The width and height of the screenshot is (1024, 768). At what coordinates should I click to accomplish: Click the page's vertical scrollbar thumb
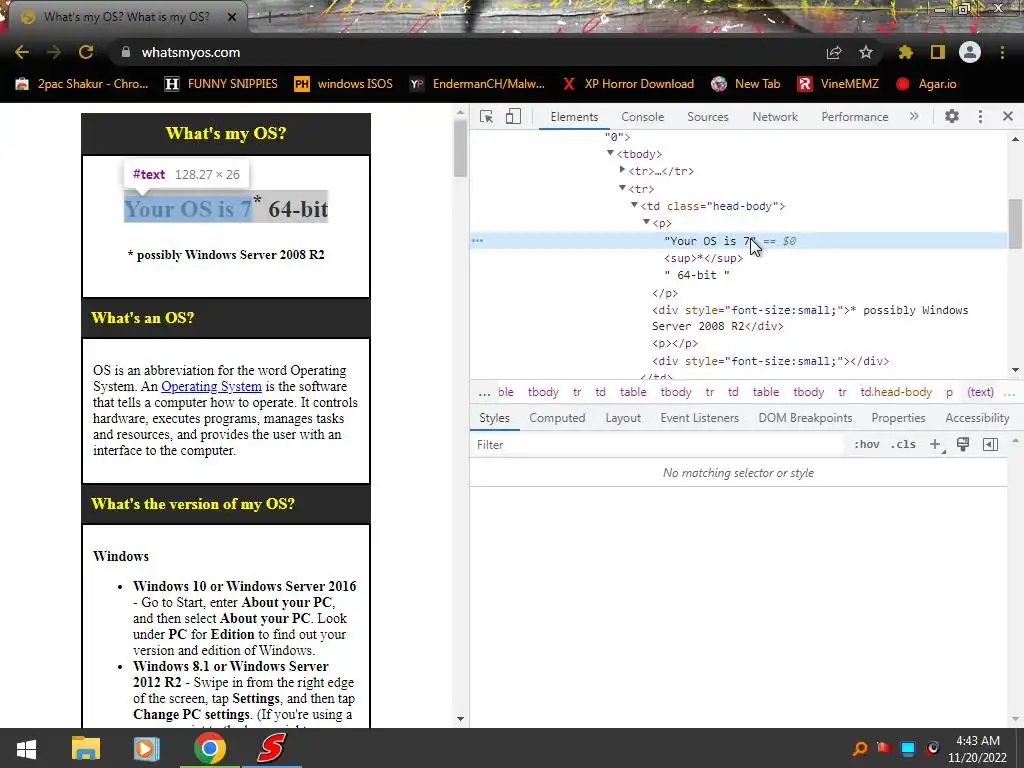[460, 148]
